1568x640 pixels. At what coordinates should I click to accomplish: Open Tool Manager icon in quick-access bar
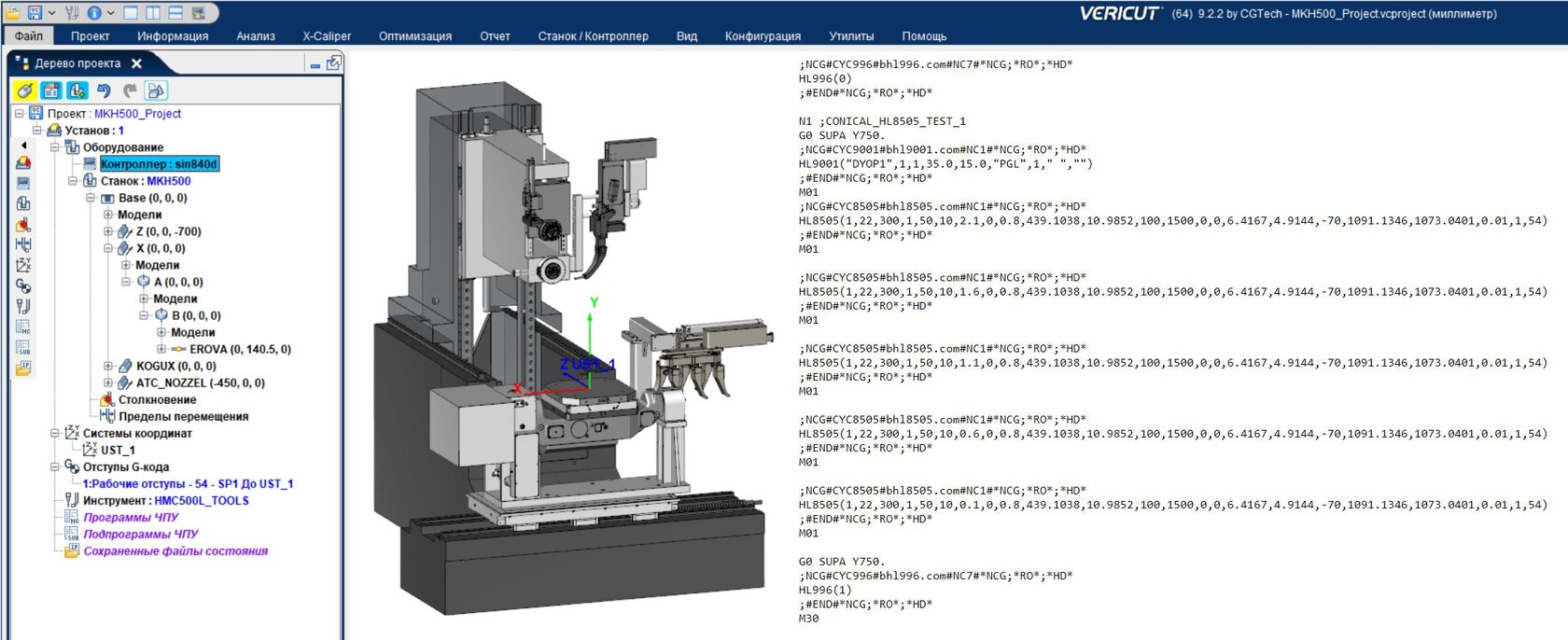click(72, 13)
